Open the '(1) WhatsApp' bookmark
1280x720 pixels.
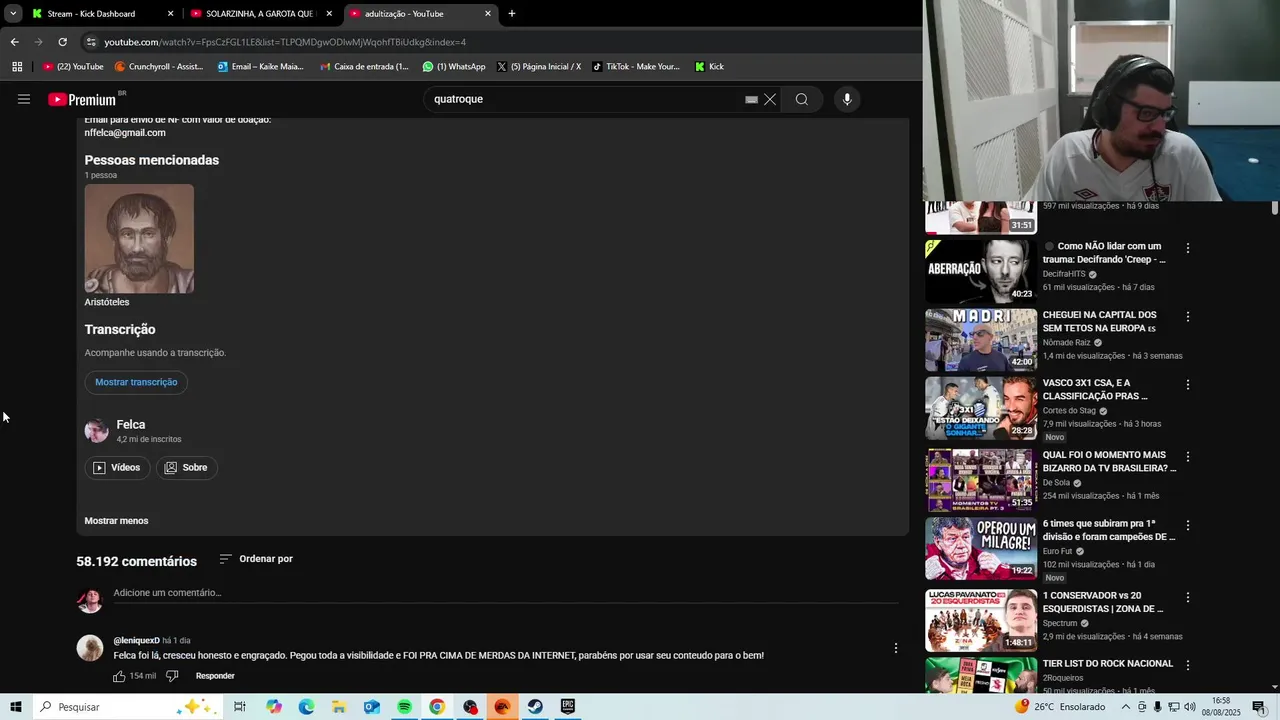click(454, 67)
